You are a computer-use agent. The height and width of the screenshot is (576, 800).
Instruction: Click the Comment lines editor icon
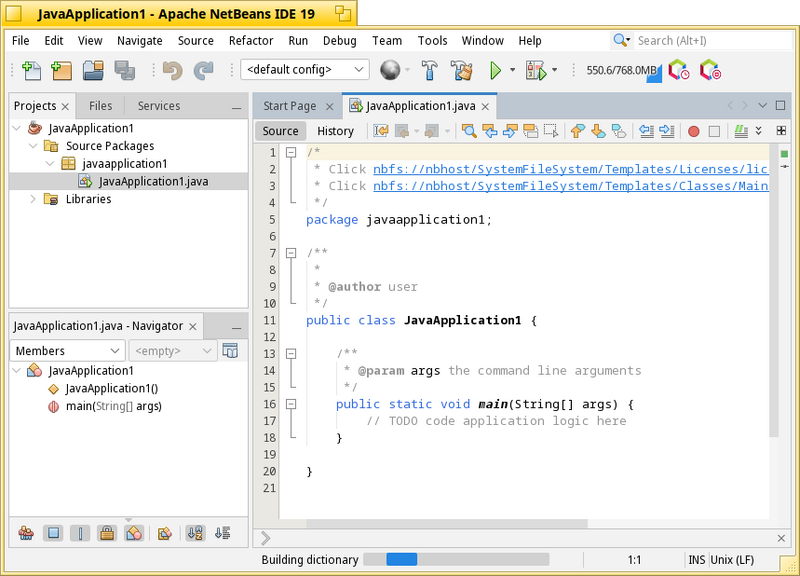[x=741, y=131]
